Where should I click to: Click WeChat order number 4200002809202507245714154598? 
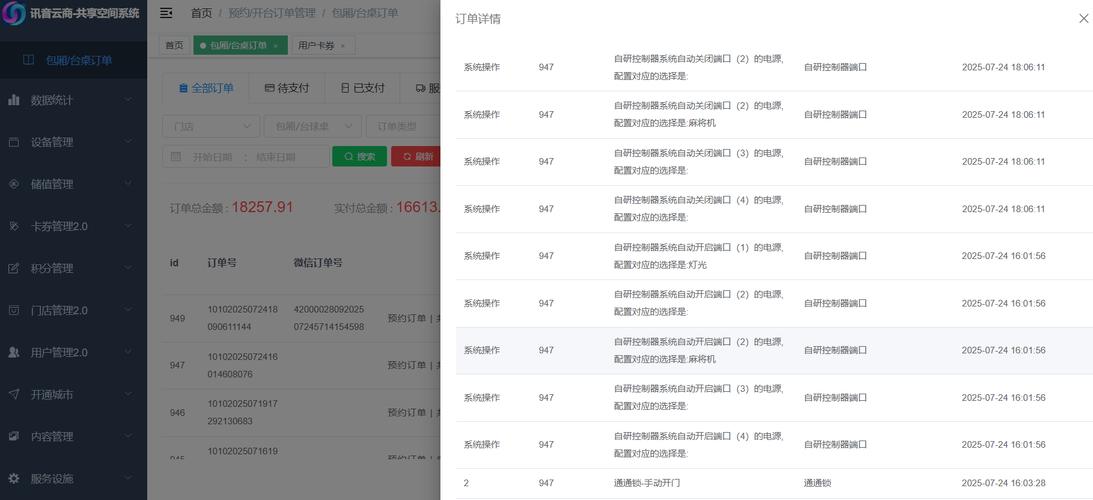pos(329,318)
